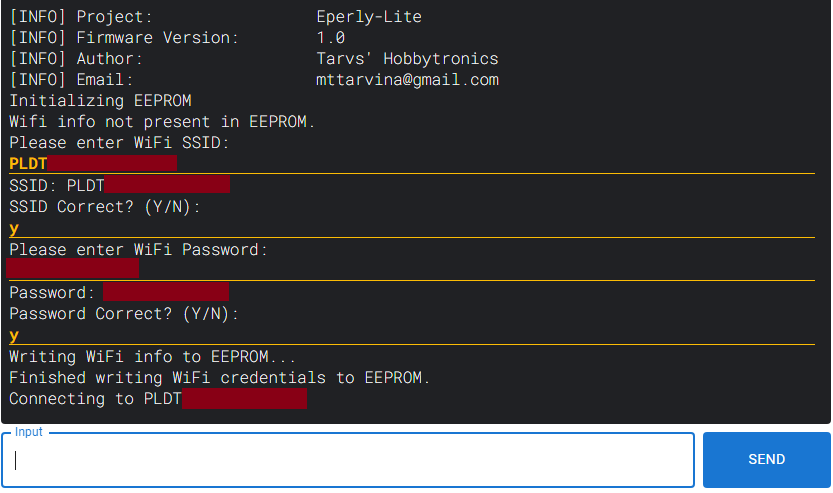
Task: Click the email mttarvina@gmail.com text
Action: [x=407, y=80]
